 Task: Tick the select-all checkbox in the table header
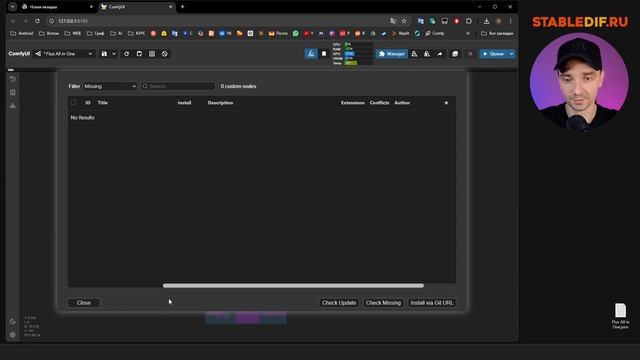tap(73, 102)
